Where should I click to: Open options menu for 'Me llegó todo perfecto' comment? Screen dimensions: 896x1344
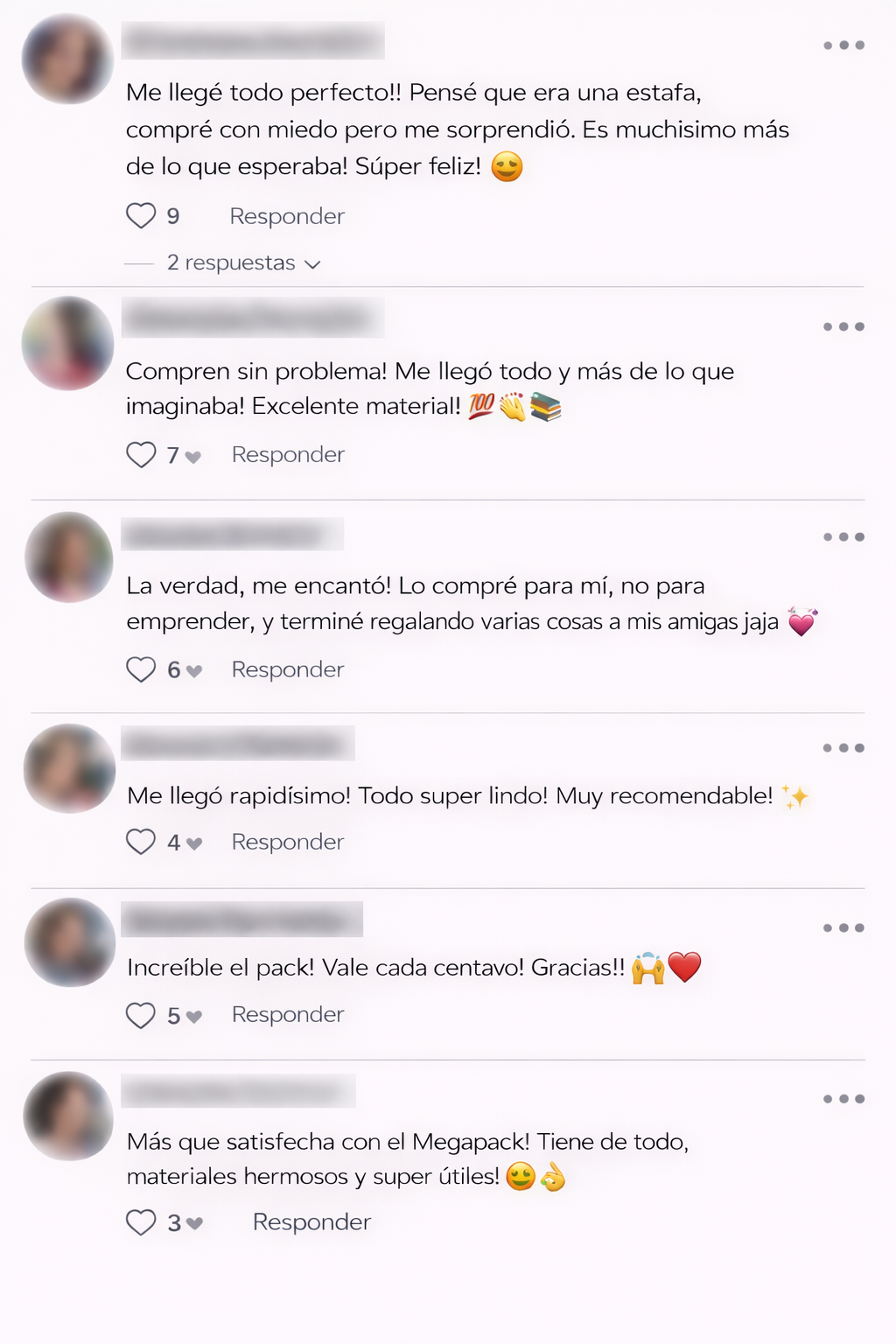(x=843, y=45)
